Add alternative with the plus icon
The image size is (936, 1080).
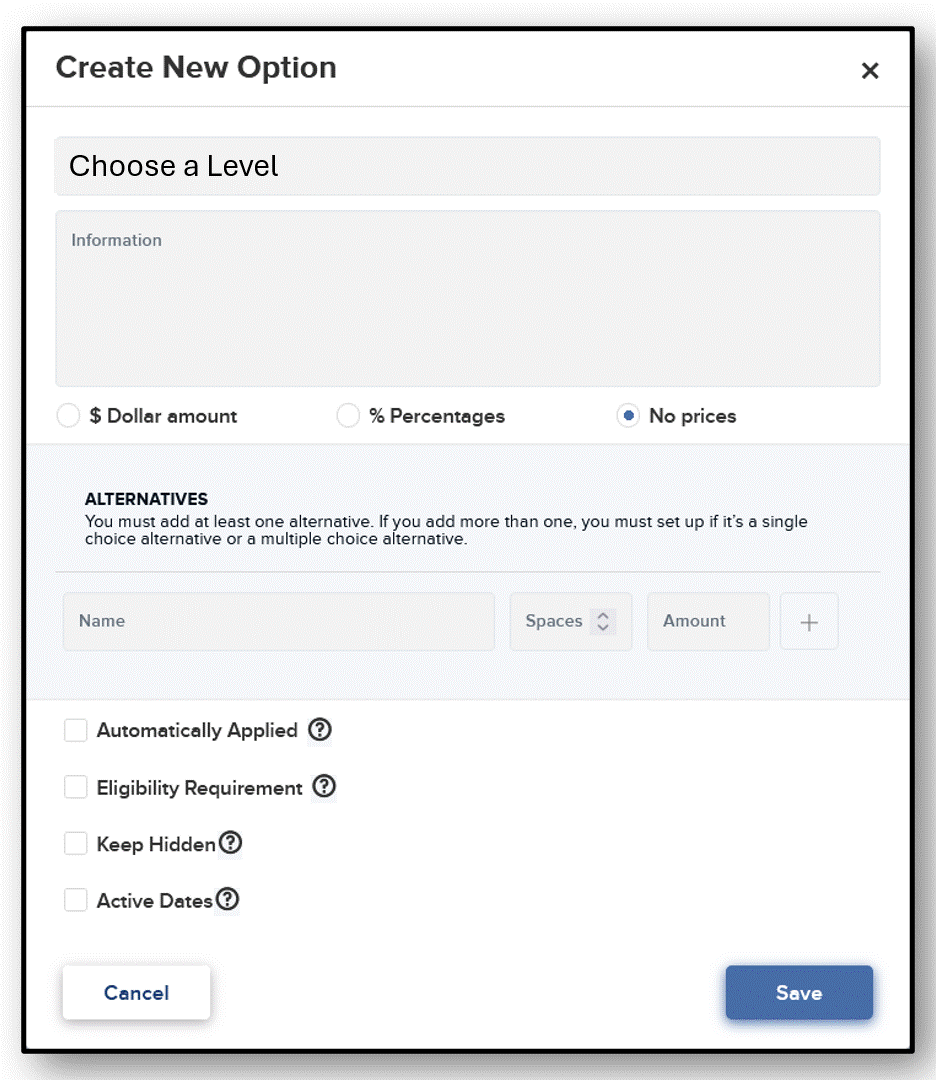(809, 622)
